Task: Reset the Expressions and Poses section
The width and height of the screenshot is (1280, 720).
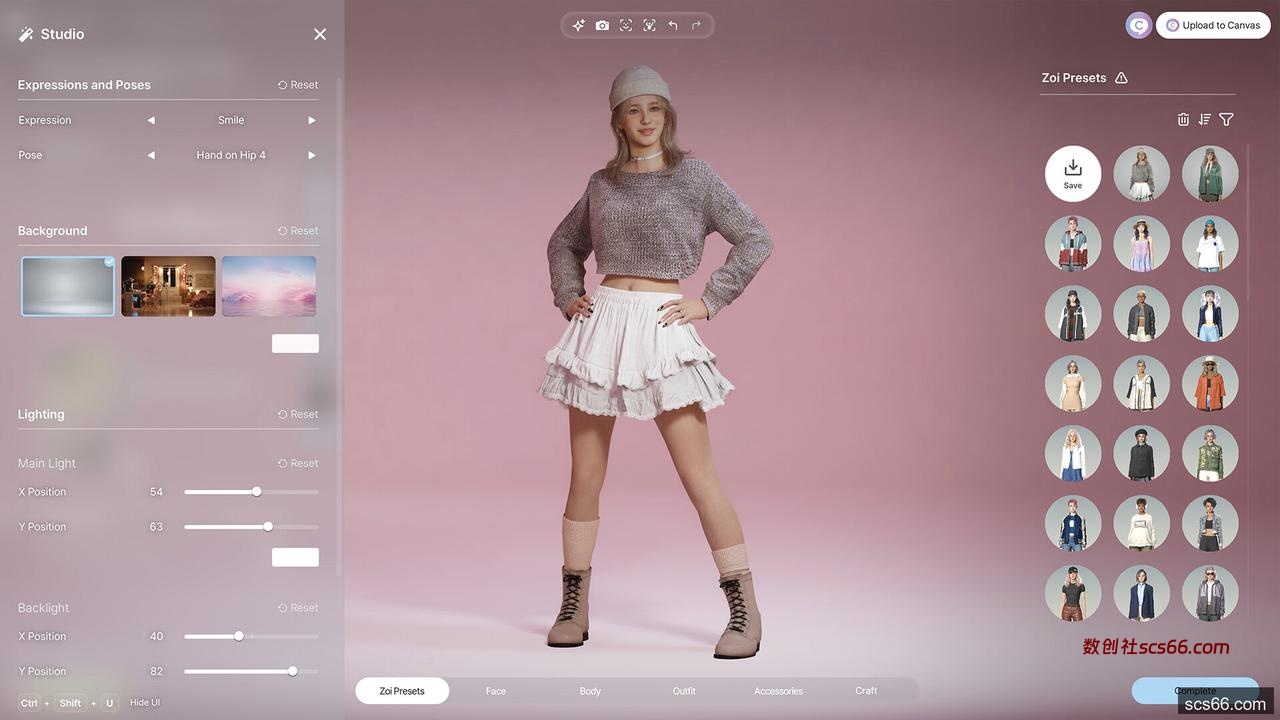Action: point(298,85)
